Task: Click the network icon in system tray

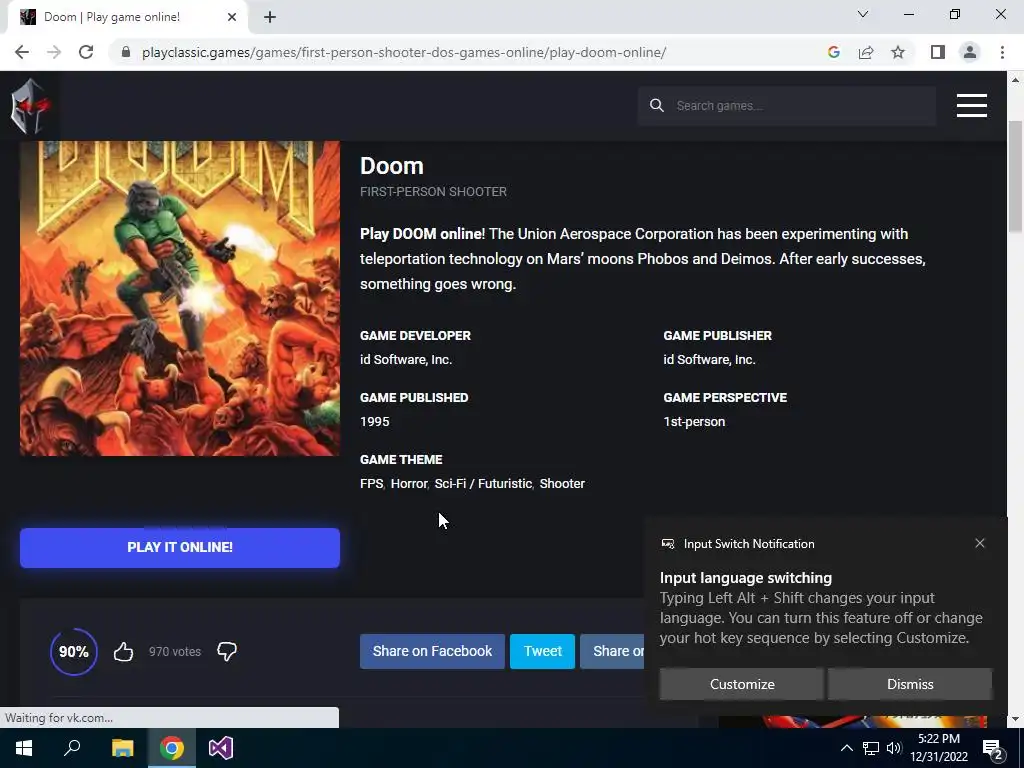Action: (x=871, y=748)
